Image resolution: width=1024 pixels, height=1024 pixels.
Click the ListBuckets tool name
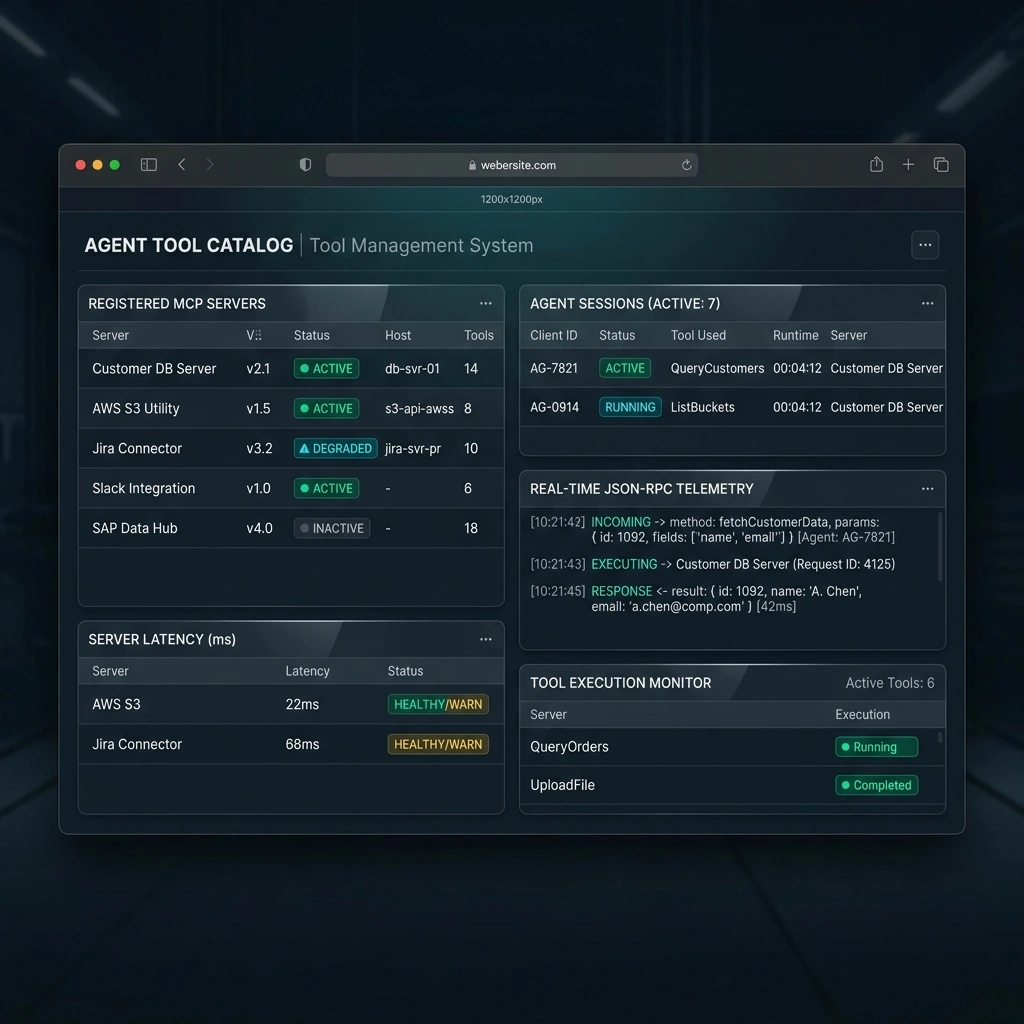pos(703,407)
